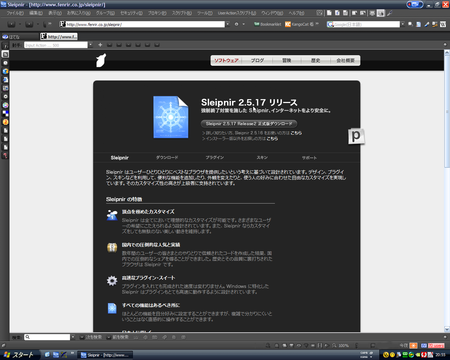This screenshot has width=450, height=360.
Task: Click the orange question-mark icon in left sidebar
Action: 5,122
